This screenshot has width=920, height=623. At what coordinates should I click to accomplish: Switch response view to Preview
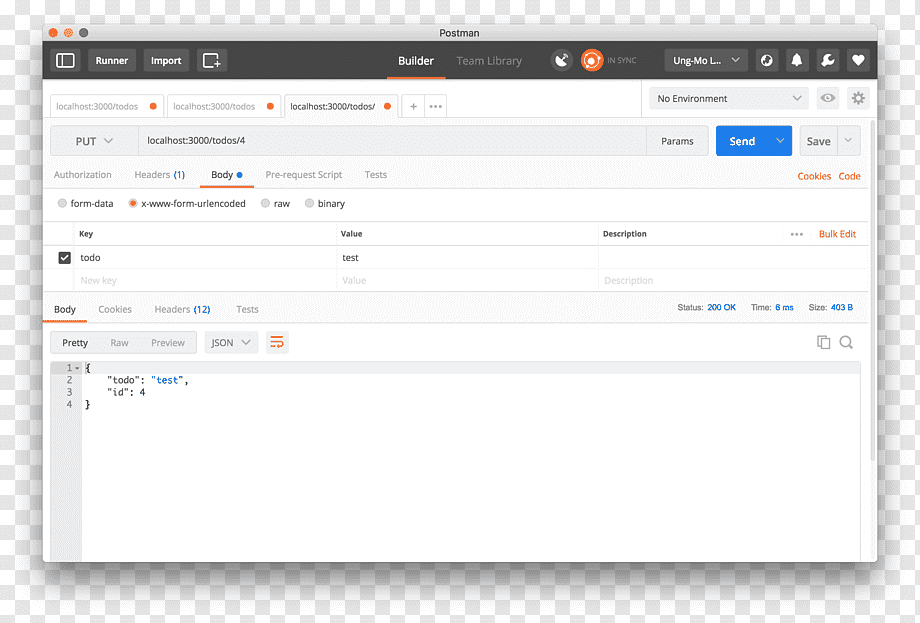tap(168, 343)
